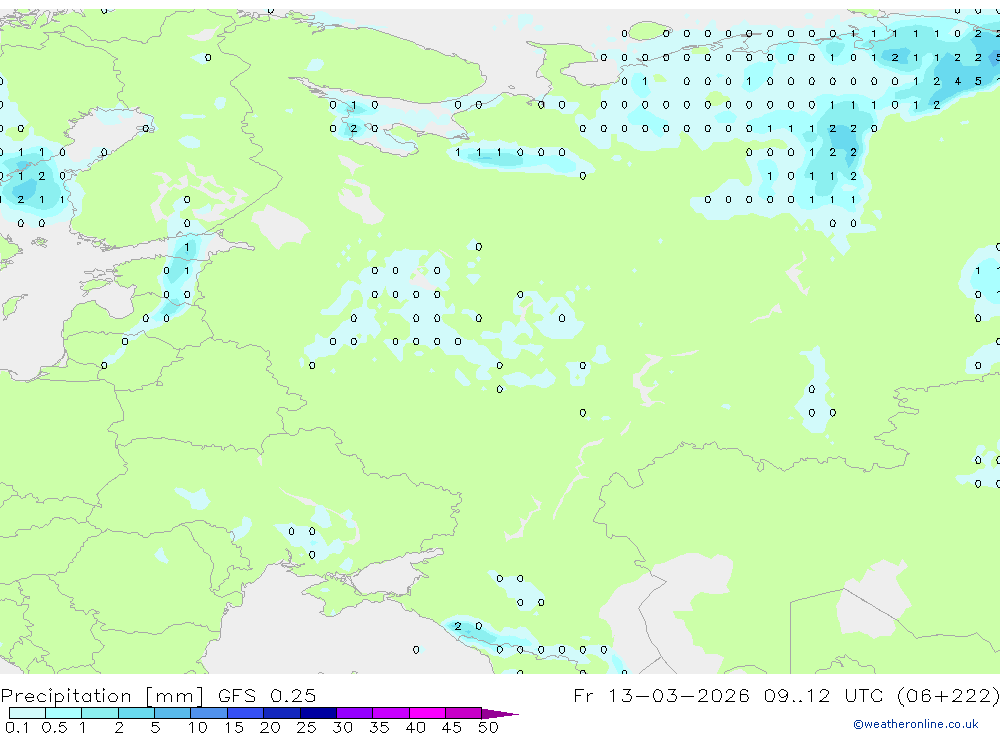Image resolution: width=1000 pixels, height=733 pixels.
Task: Click the 0.1–0.5 mm palest legend swatch
Action: click(27, 713)
